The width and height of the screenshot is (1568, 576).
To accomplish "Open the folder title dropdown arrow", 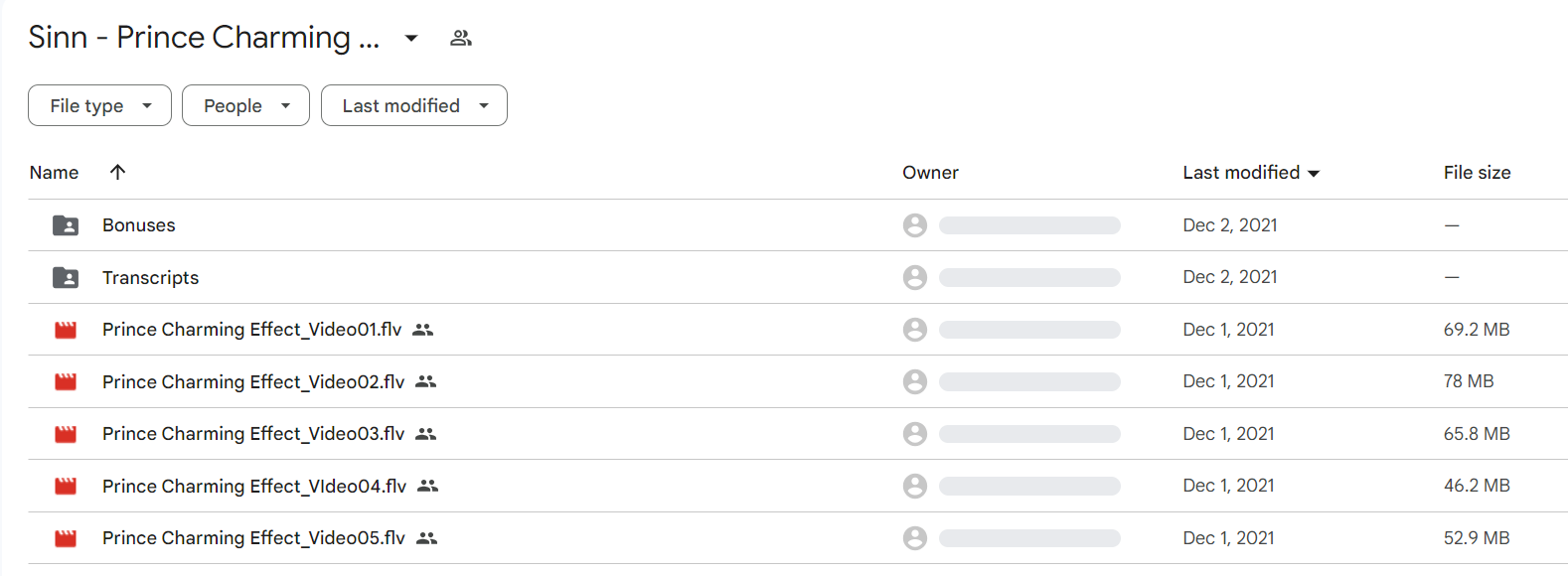I will pos(411,38).
